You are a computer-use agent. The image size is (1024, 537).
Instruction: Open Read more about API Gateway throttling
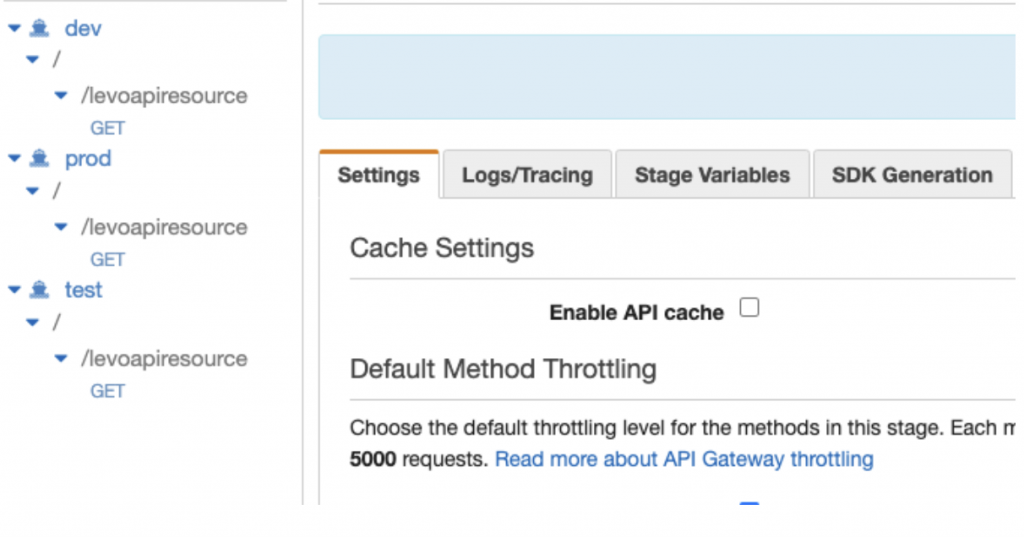[684, 459]
